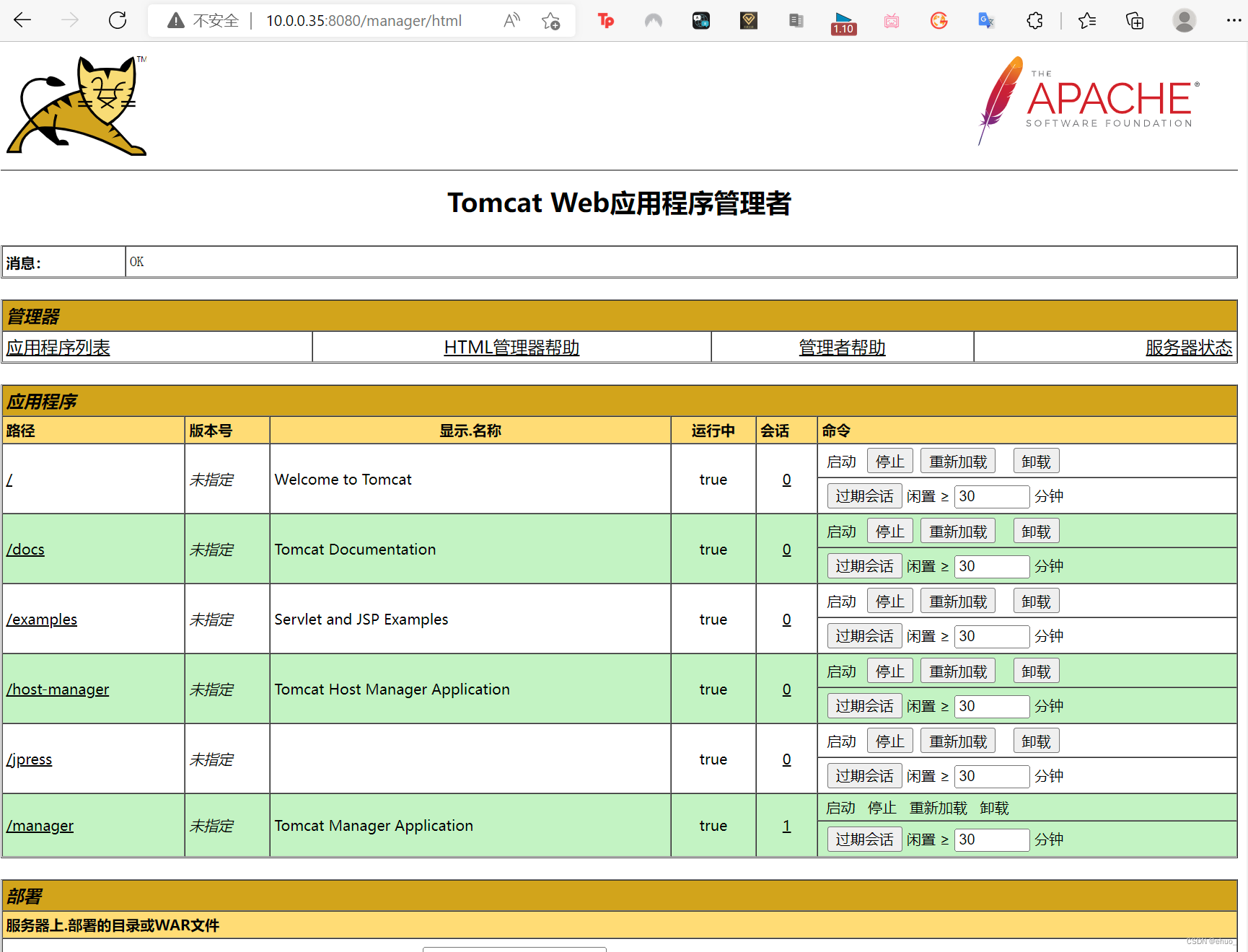Click the gray document reader extension icon
The height and width of the screenshot is (952, 1248).
point(796,21)
